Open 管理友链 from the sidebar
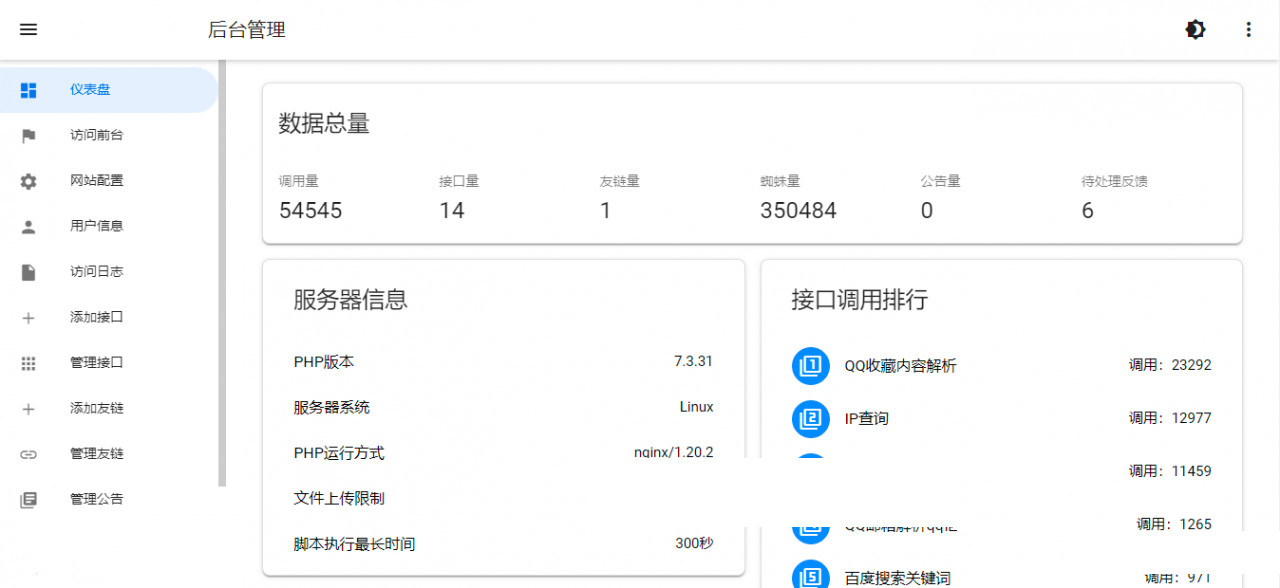Screen dimensions: 1280x588 point(108,454)
